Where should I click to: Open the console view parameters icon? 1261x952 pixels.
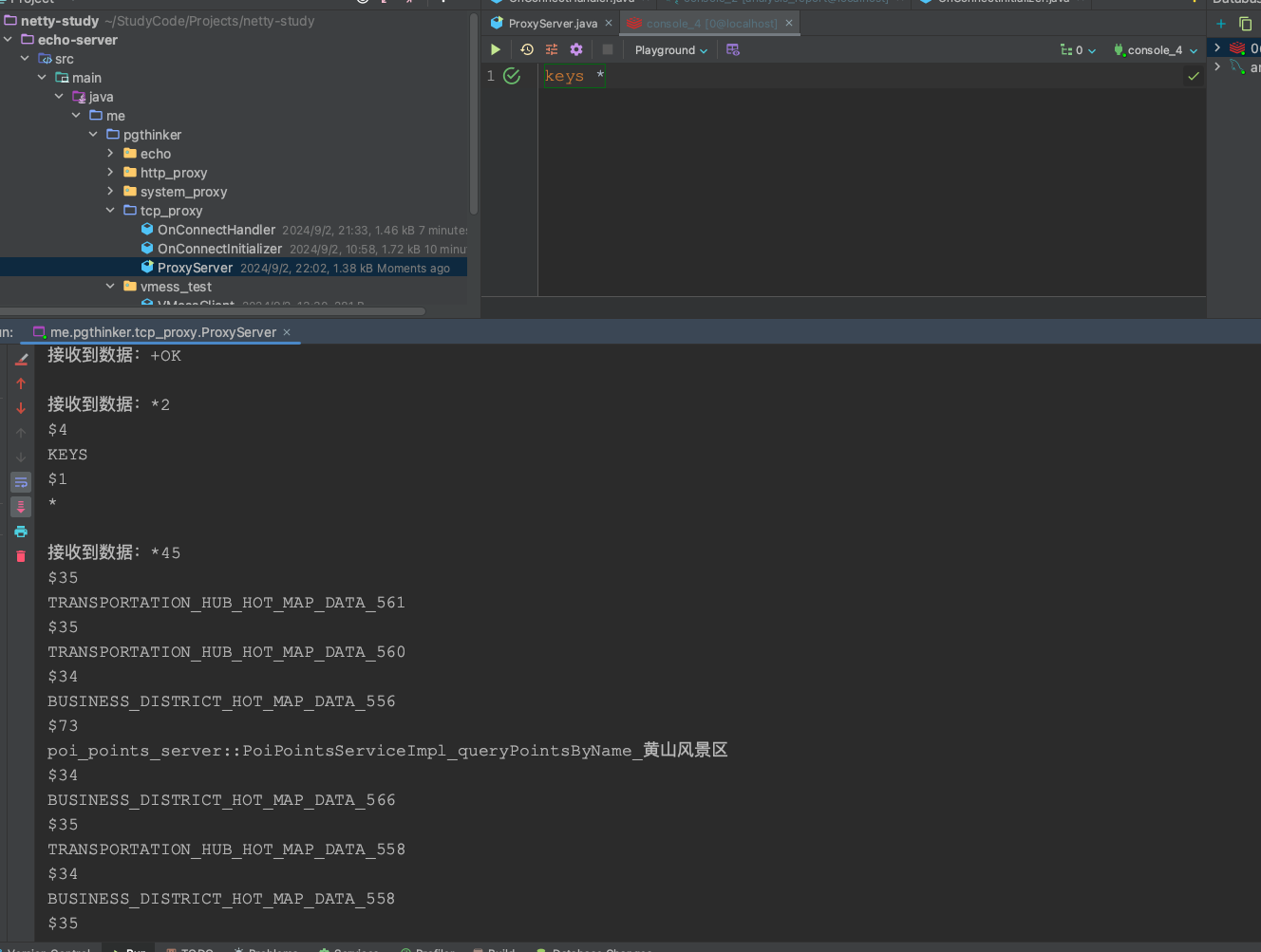(x=552, y=49)
